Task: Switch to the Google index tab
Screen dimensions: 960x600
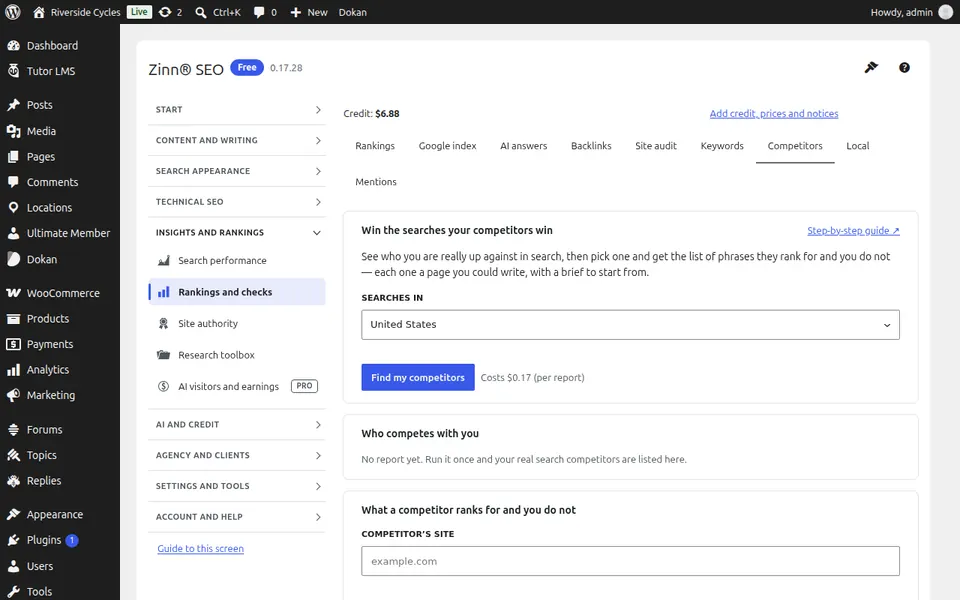Action: tap(448, 146)
